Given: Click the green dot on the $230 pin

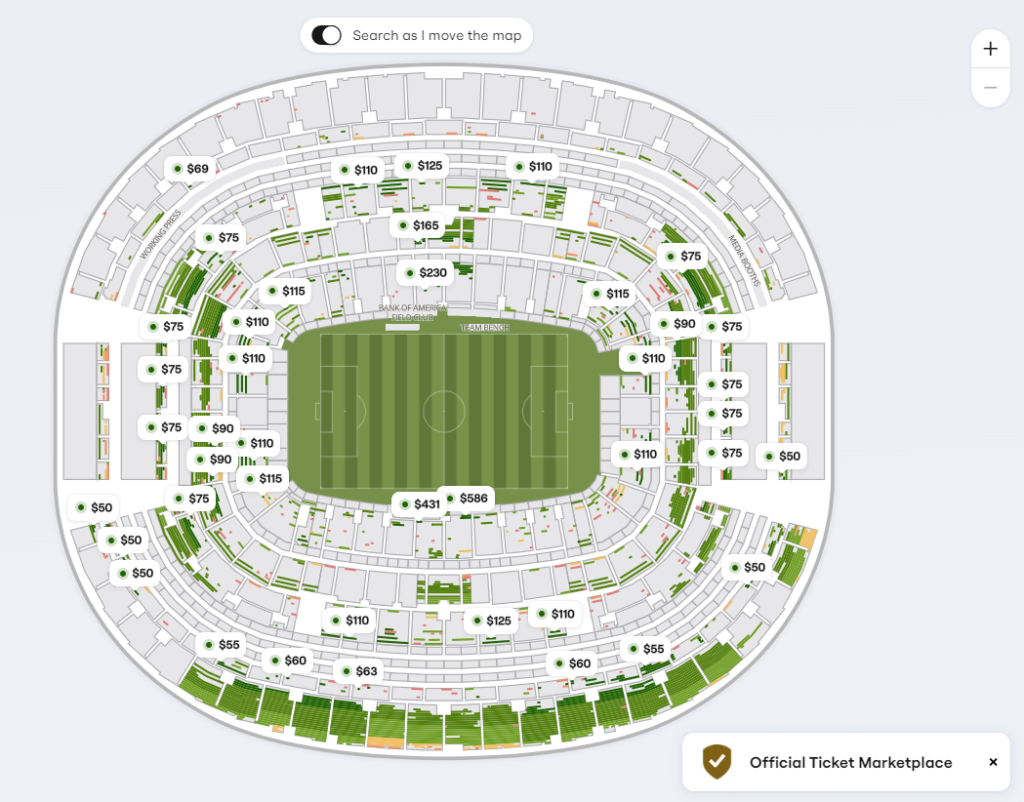Looking at the screenshot, I should click(409, 273).
